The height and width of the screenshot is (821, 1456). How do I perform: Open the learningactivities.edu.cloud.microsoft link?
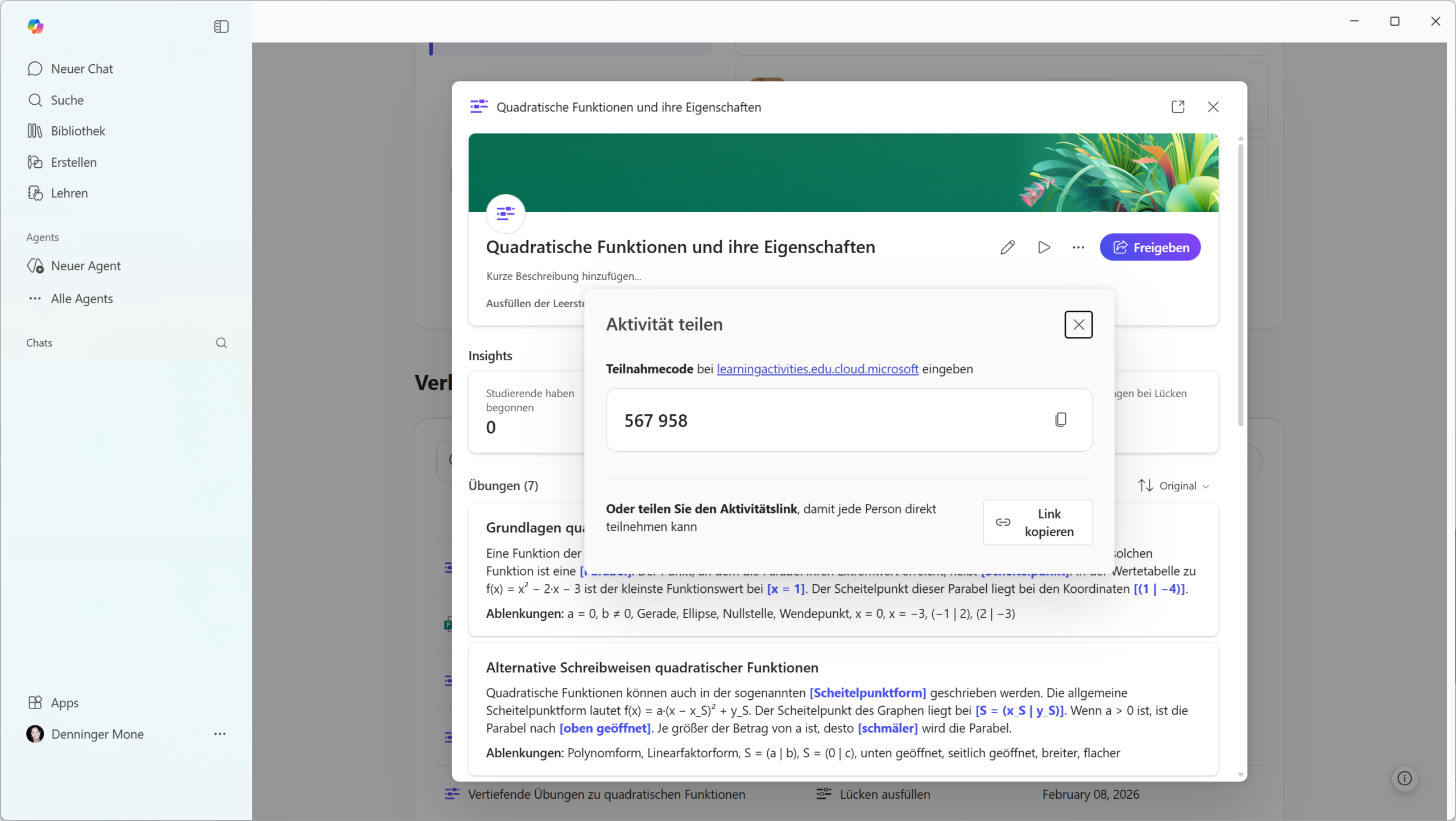point(817,369)
